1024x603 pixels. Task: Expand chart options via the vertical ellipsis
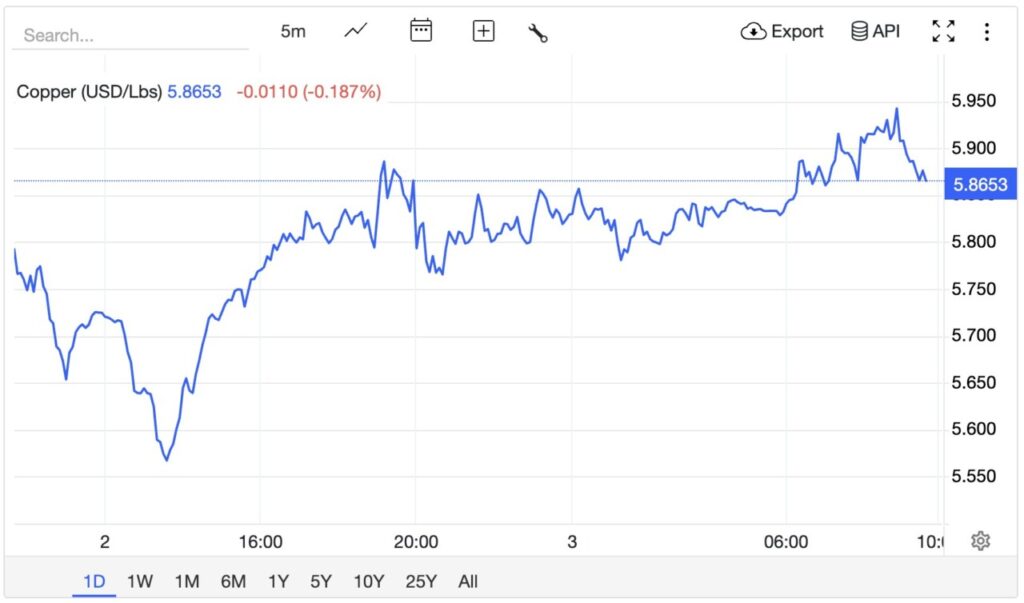point(987,31)
